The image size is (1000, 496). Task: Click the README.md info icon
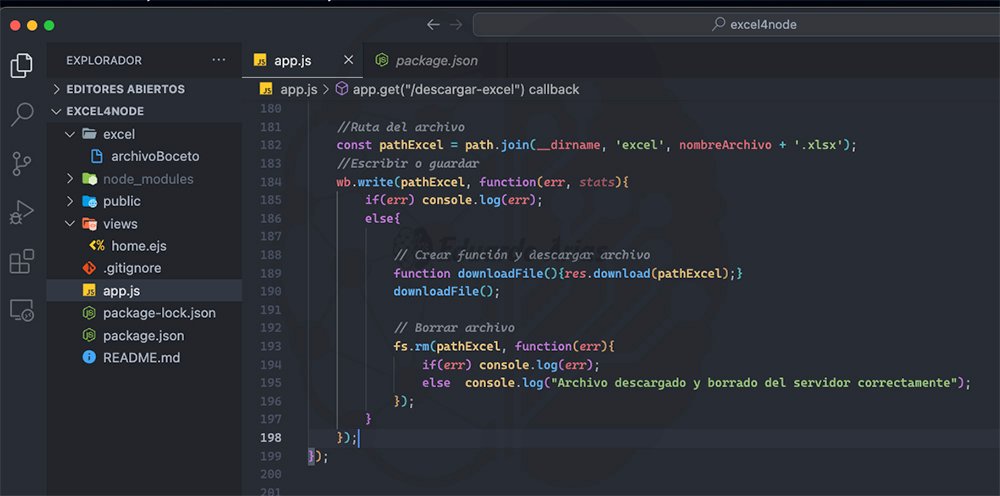tap(89, 358)
